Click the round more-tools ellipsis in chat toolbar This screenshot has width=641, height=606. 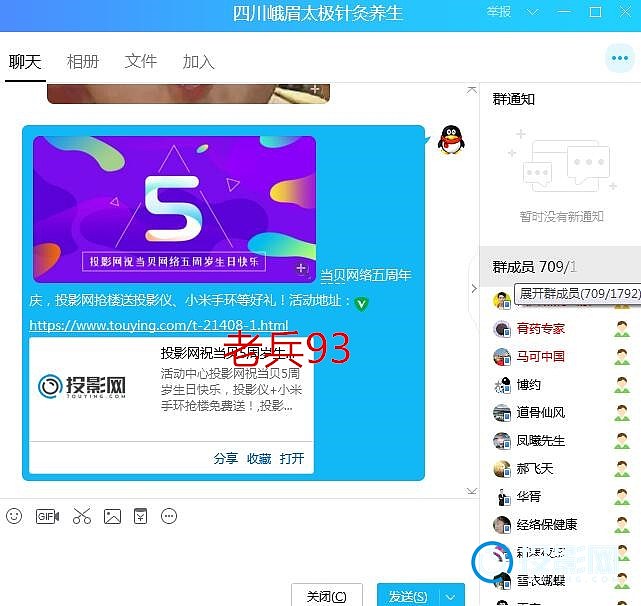point(169,516)
